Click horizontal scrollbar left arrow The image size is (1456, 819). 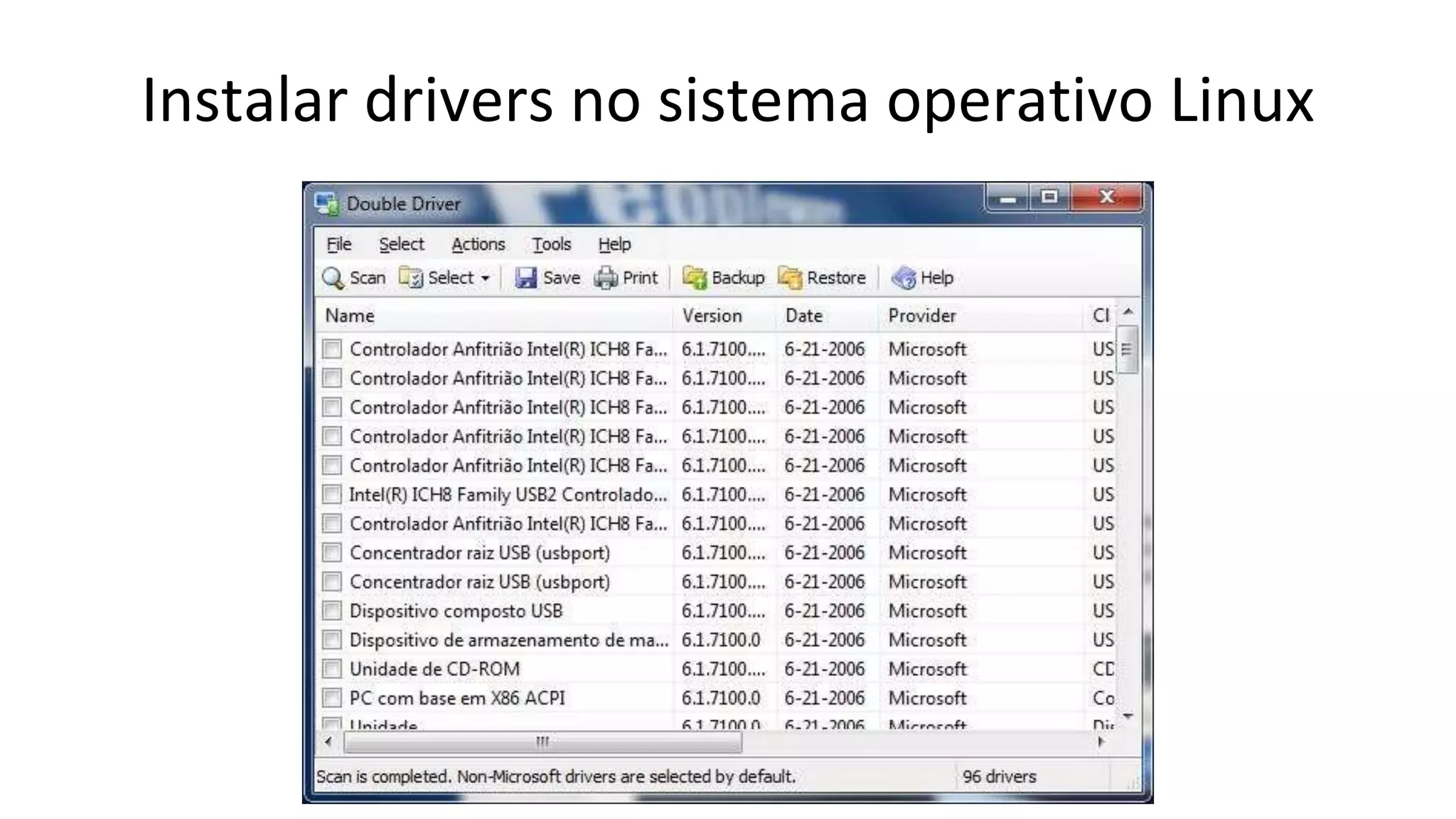(328, 742)
